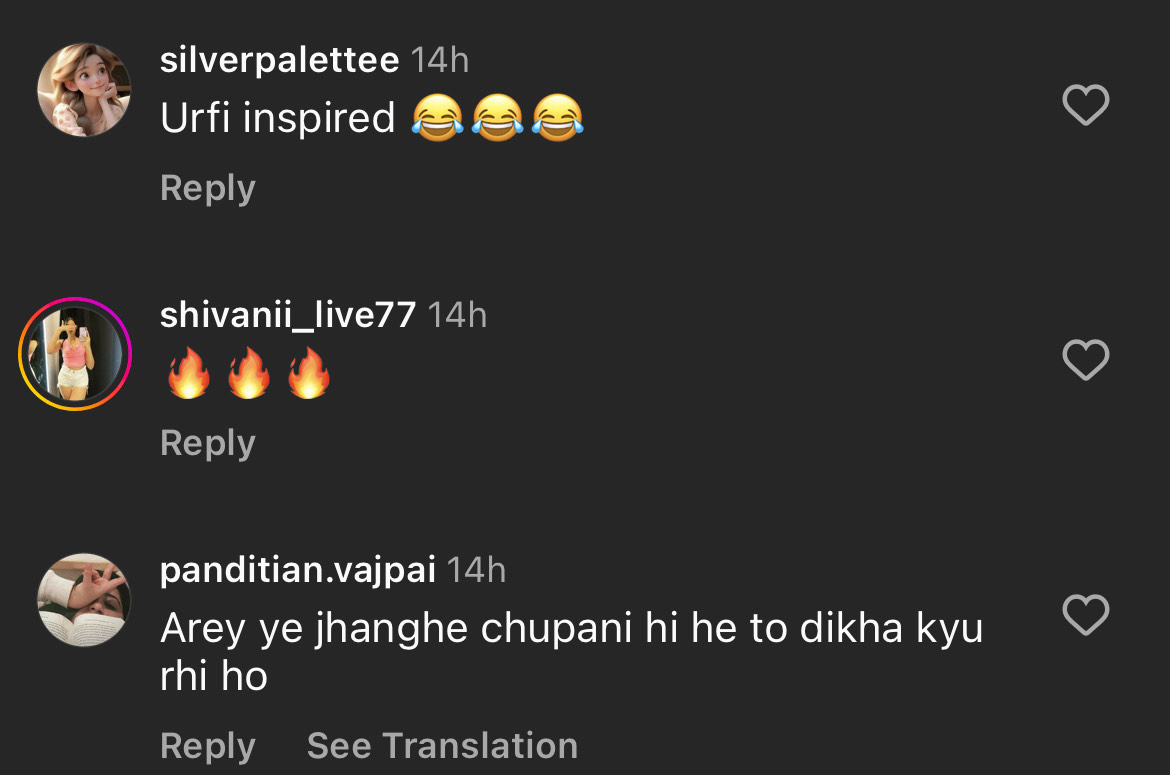Reply to silverpalettee's Urfi inspired comment
Image resolution: width=1170 pixels, height=775 pixels.
tap(207, 188)
